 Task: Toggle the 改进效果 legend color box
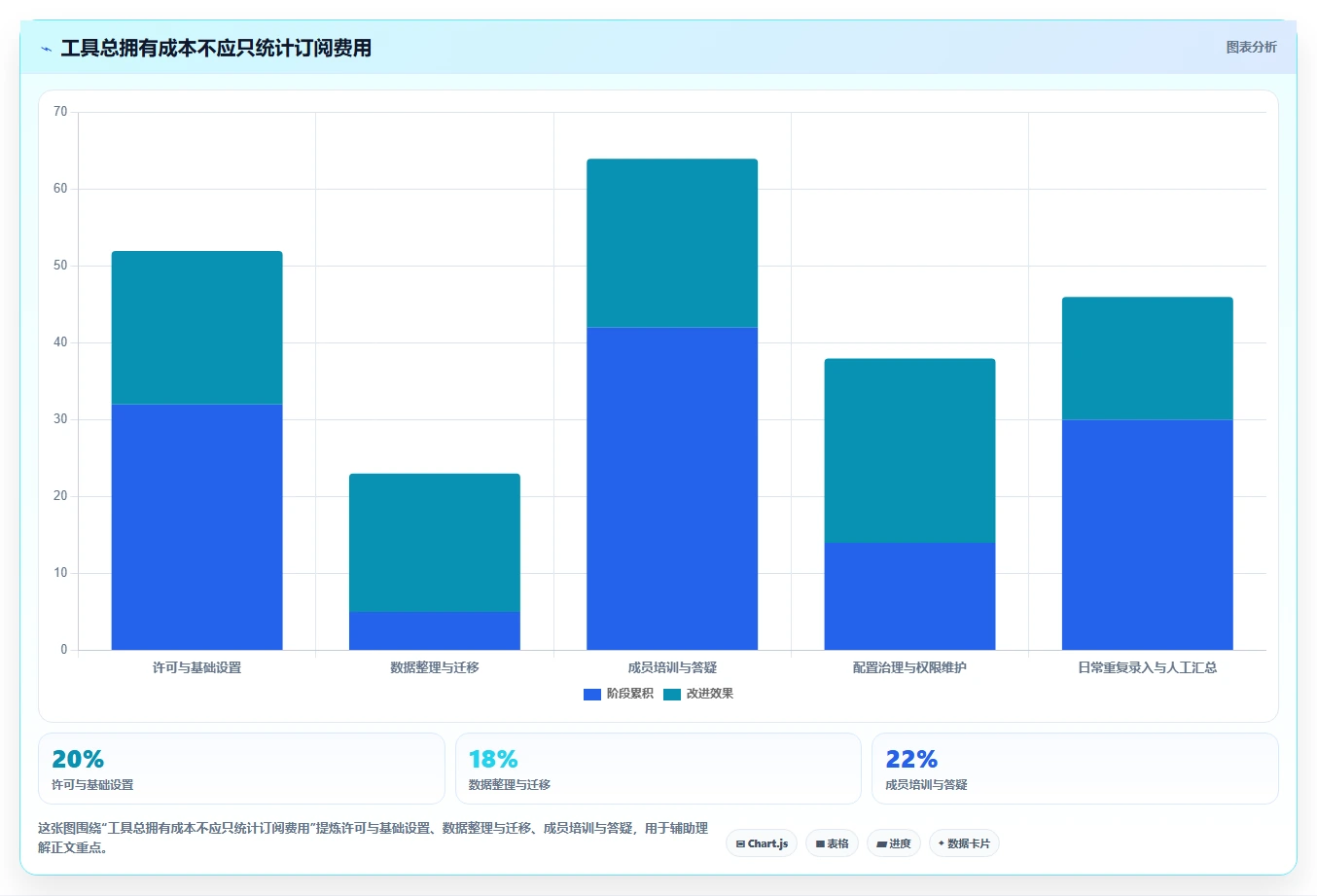671,694
